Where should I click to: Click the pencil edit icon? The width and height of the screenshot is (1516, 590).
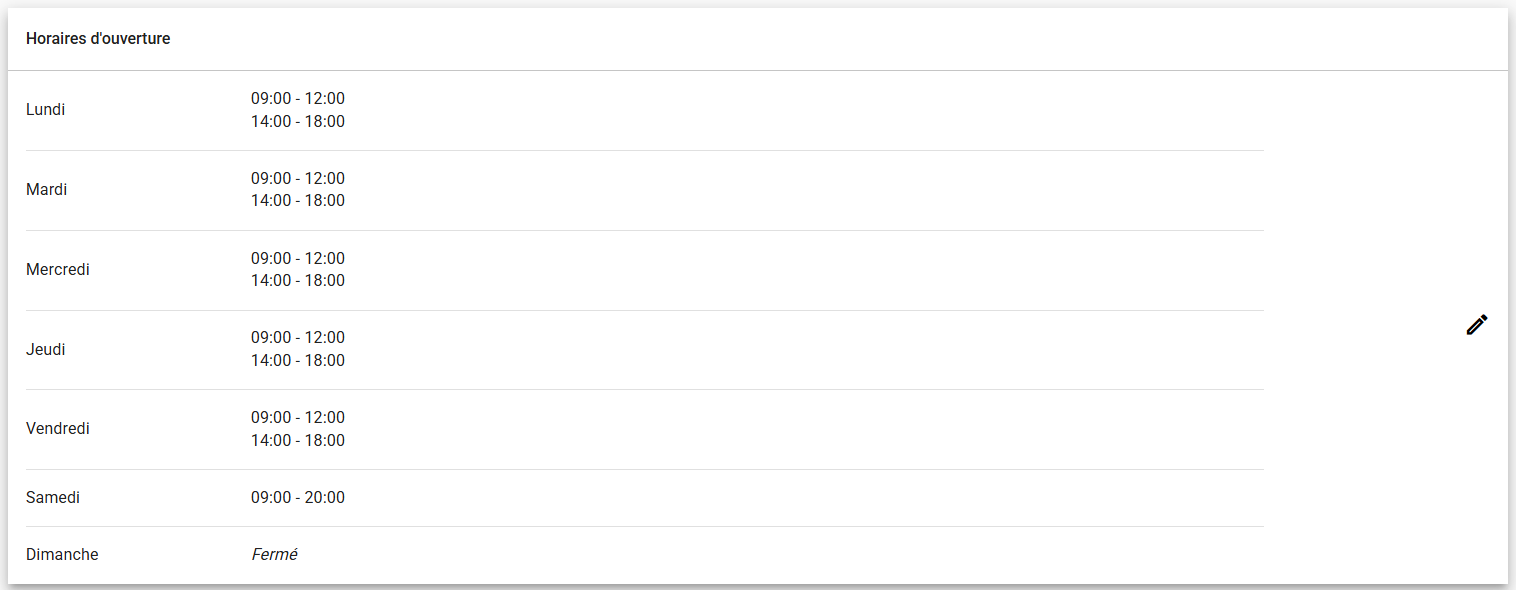point(1477,324)
